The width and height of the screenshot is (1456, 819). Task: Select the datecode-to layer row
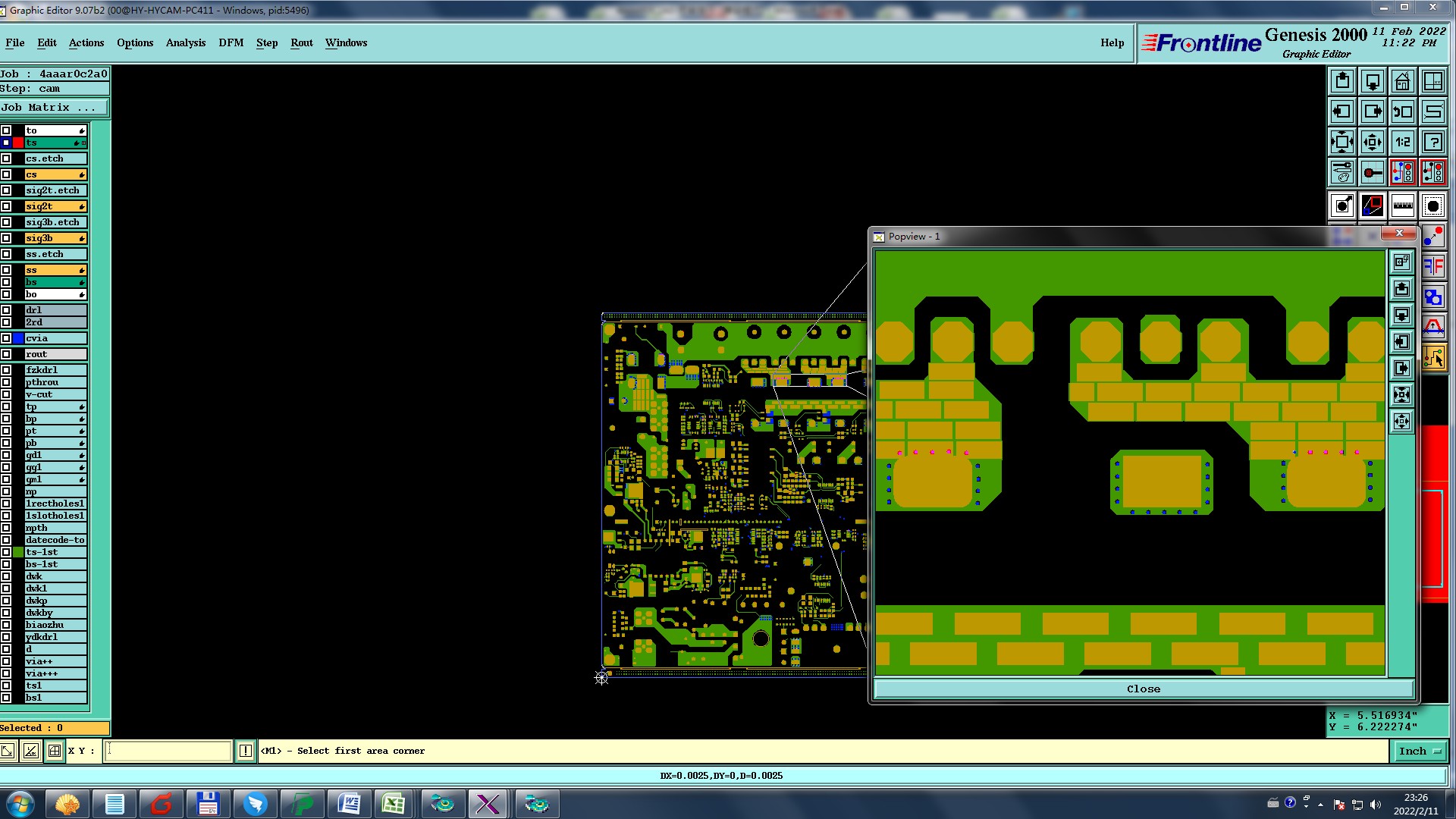click(55, 540)
